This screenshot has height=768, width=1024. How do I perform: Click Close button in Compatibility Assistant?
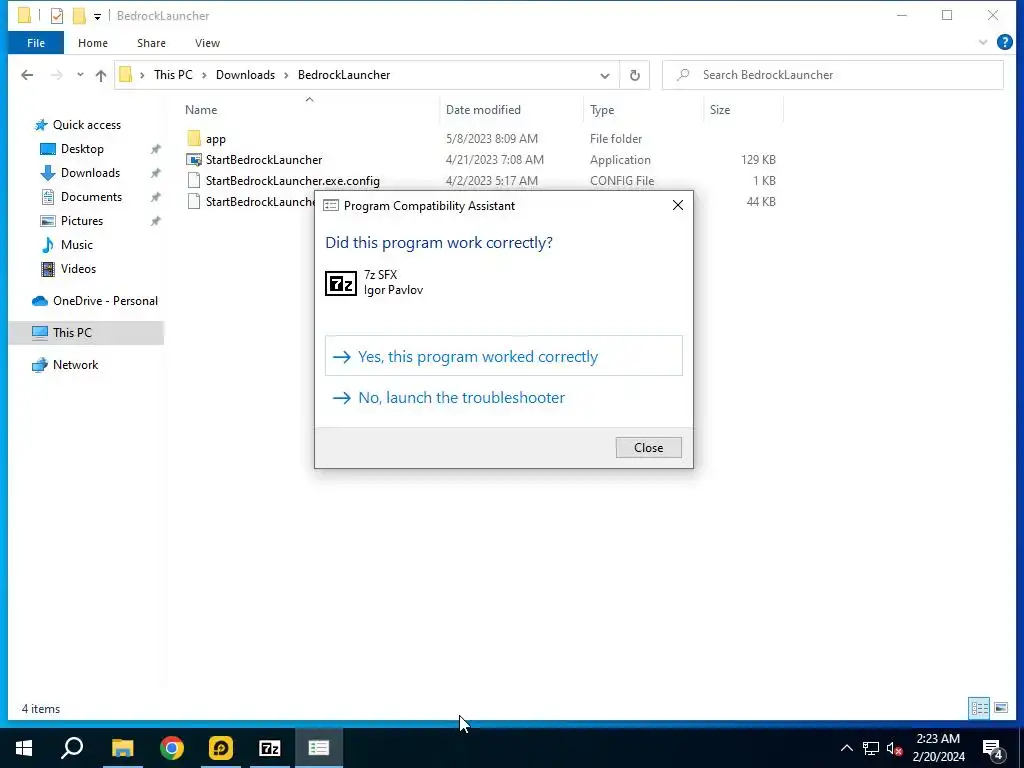tap(648, 447)
